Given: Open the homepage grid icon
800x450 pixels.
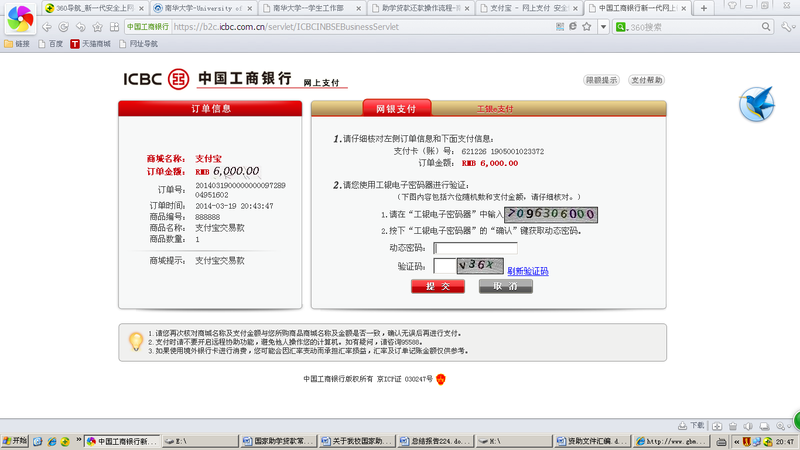Looking at the screenshot, I should point(115,27).
